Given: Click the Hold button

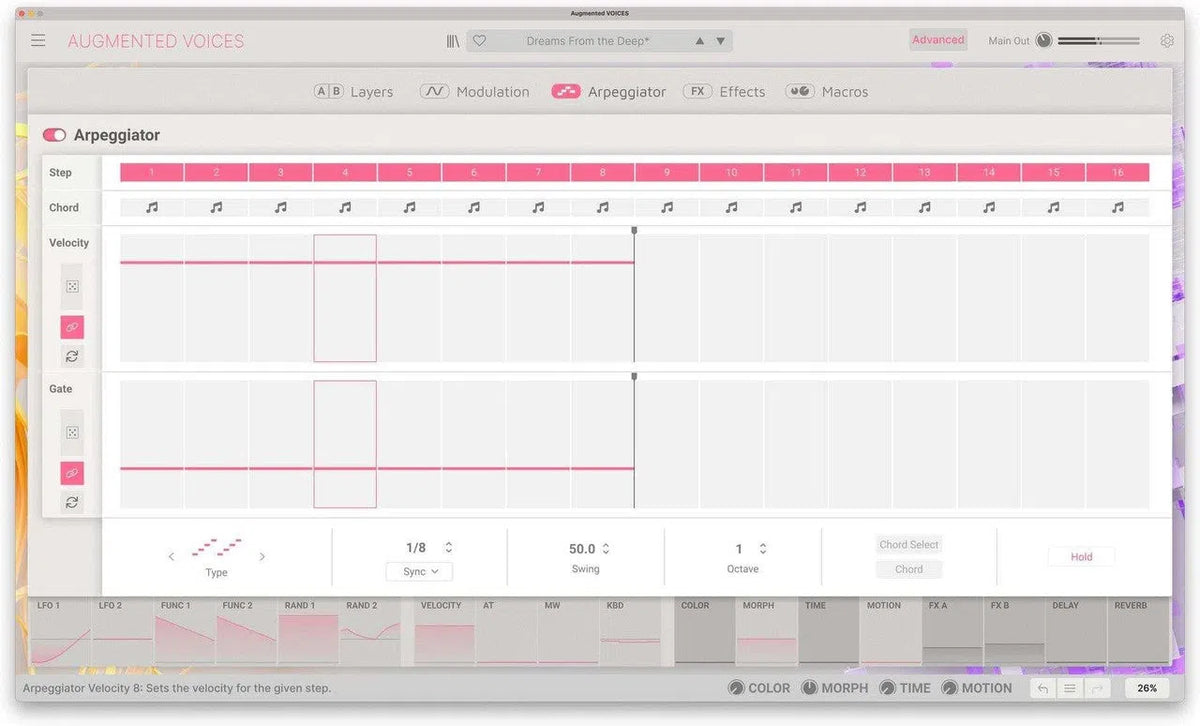Looking at the screenshot, I should pos(1081,557).
